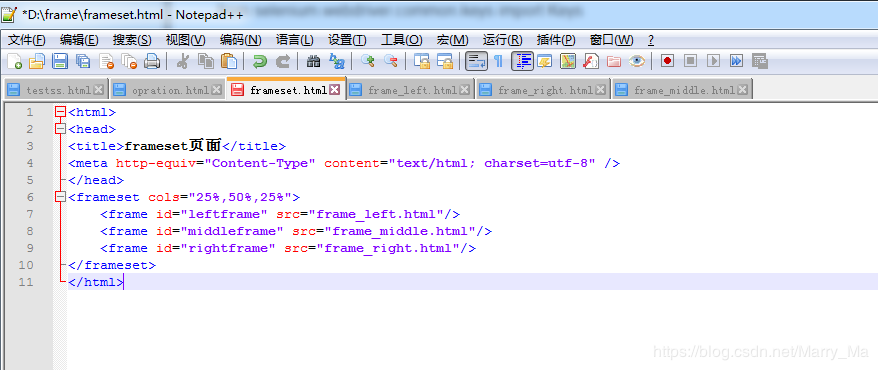Open the 编辑(E) menu
This screenshot has width=878, height=370.
click(x=79, y=40)
